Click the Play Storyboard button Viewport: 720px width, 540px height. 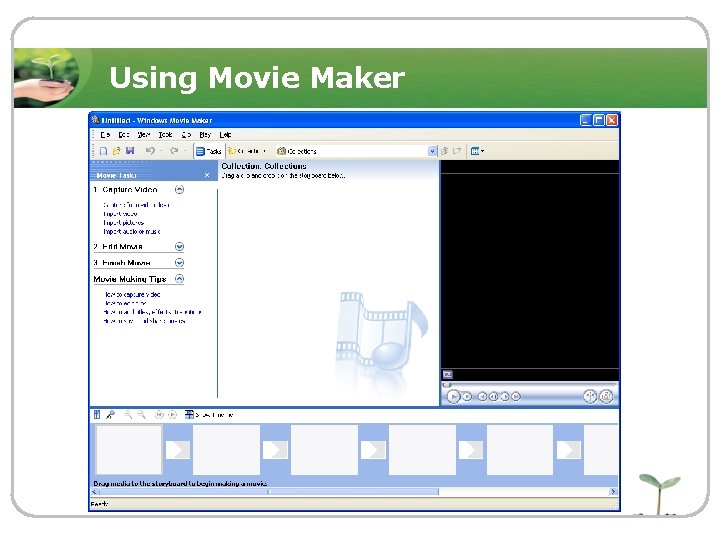click(172, 415)
